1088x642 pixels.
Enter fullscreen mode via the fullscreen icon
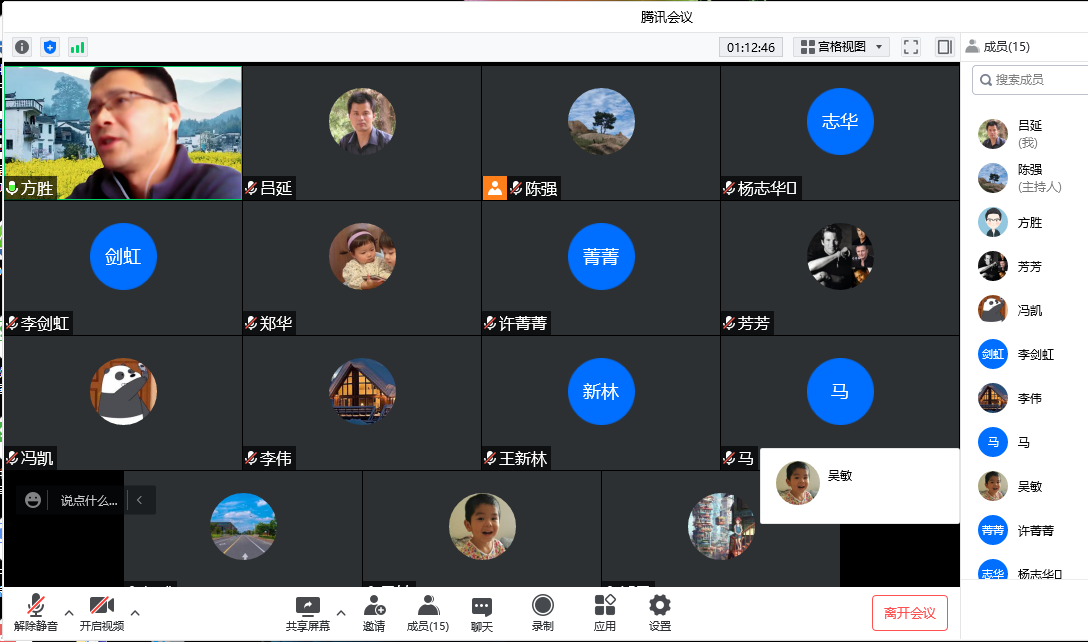pos(911,47)
